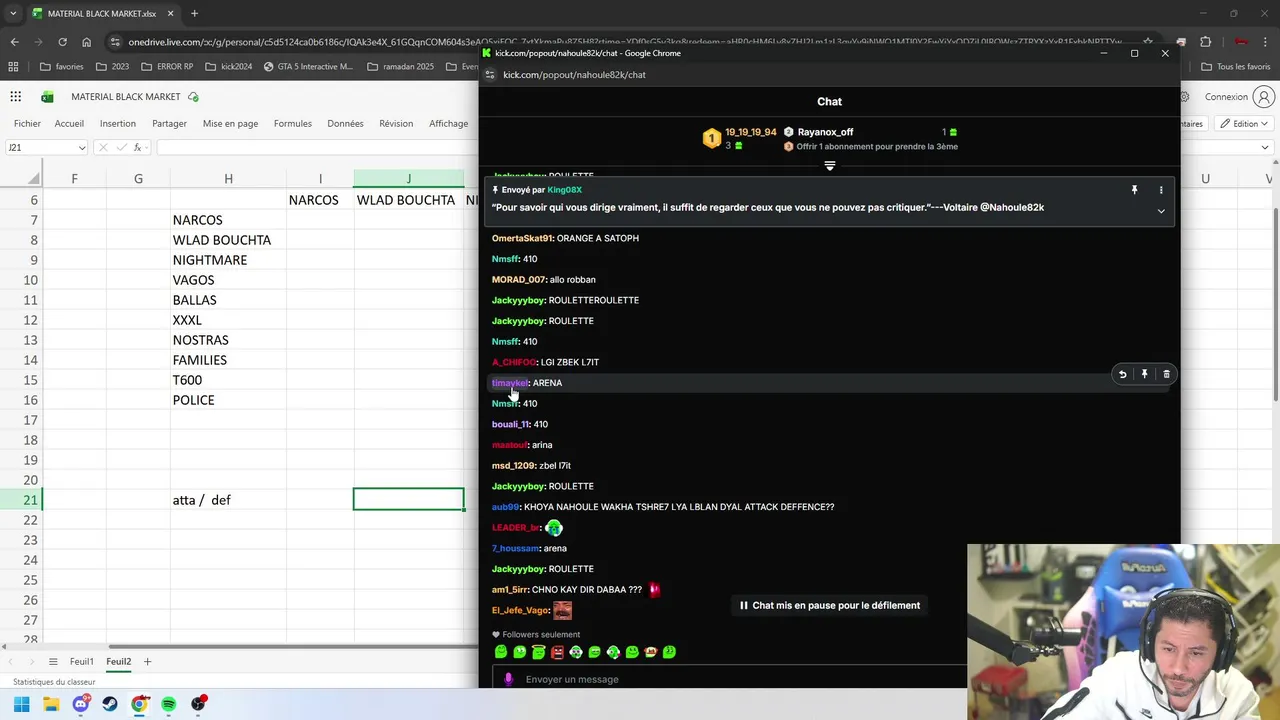Open Statistiques du classeur in status bar
Viewport: 1280px width, 720px height.
coord(54,682)
